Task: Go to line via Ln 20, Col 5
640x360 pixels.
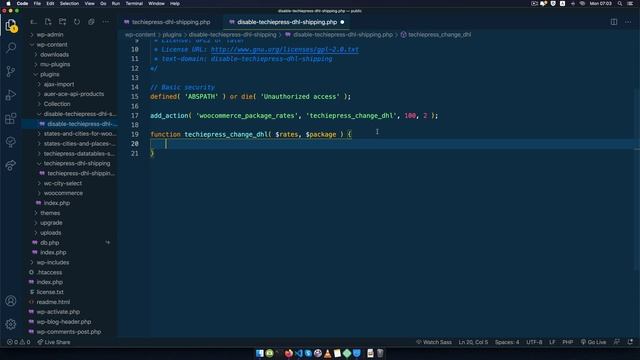Action: [473, 342]
